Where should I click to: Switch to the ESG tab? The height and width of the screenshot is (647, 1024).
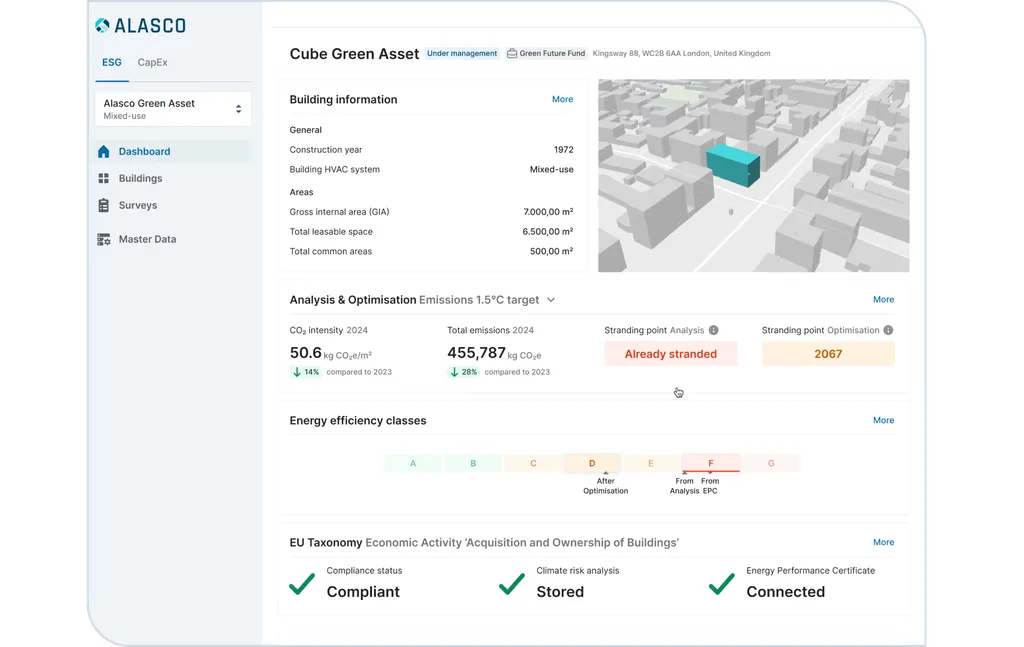[x=112, y=63]
